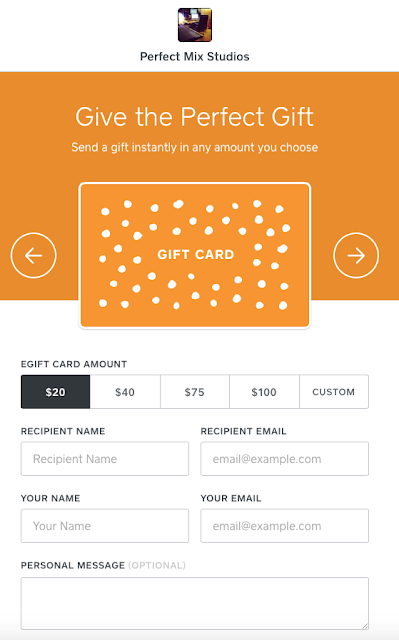
Task: Pick the $75 gift amount
Action: click(195, 392)
